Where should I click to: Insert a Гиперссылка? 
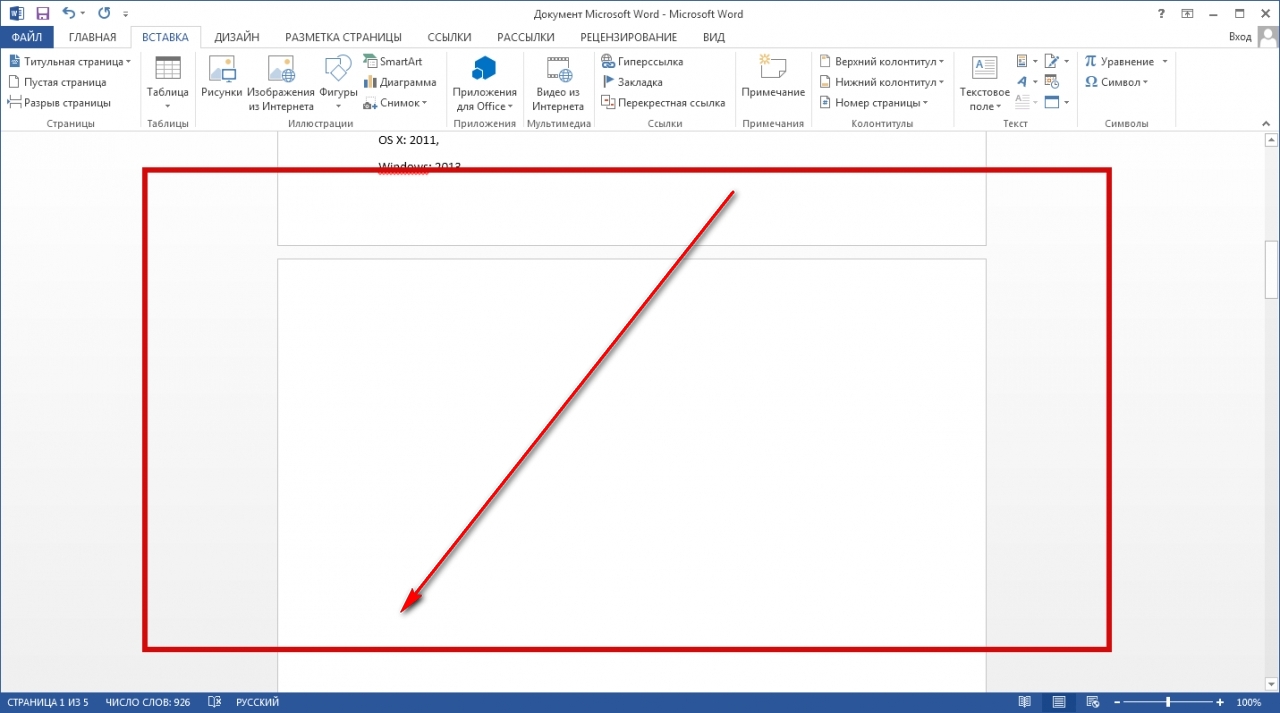[x=642, y=61]
